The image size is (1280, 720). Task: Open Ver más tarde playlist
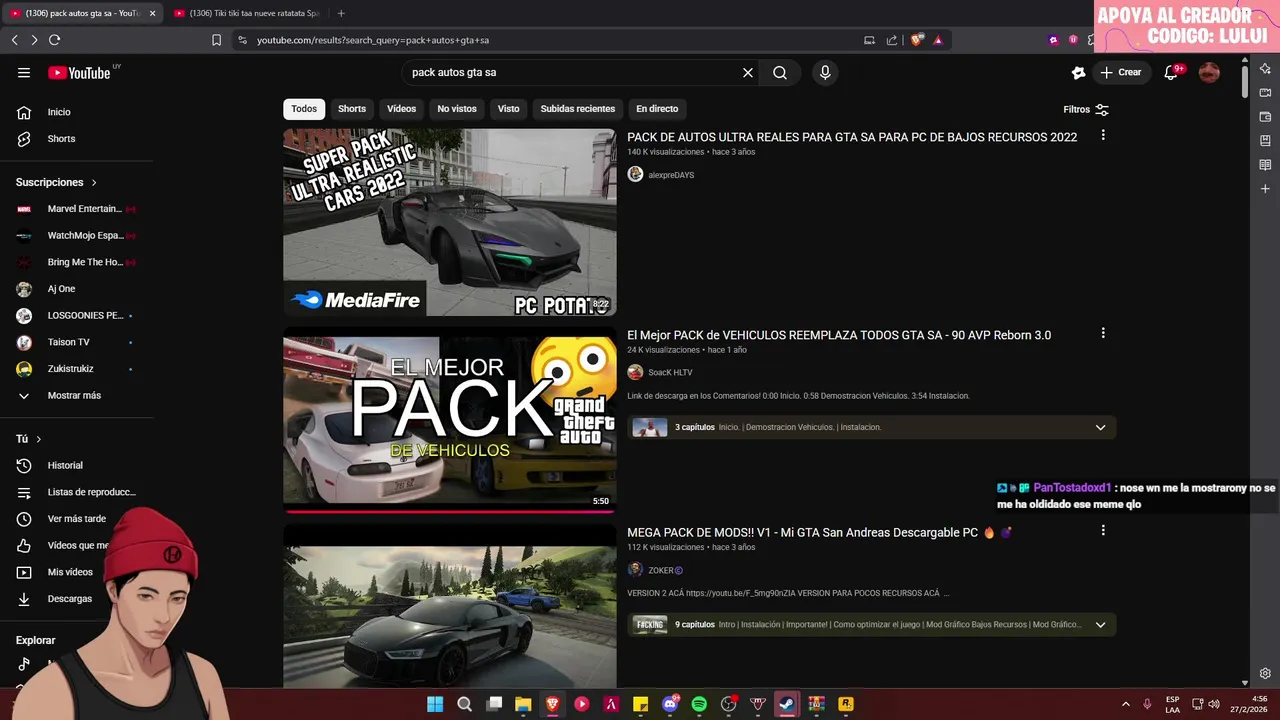tap(77, 519)
